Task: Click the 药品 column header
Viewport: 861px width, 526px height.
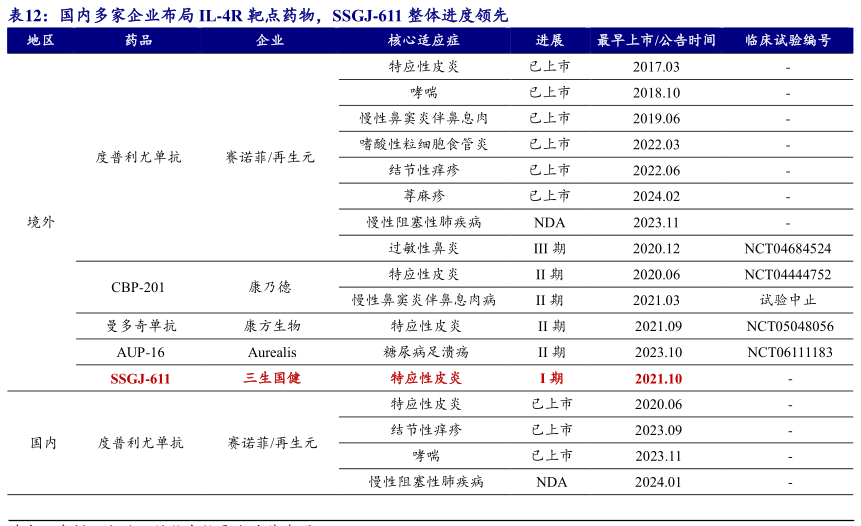Action: tap(138, 40)
